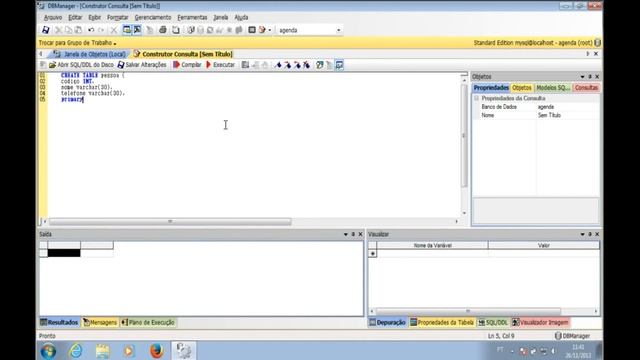640x360 pixels.
Task: Switch to Plano de Execução tab
Action: click(x=148, y=322)
